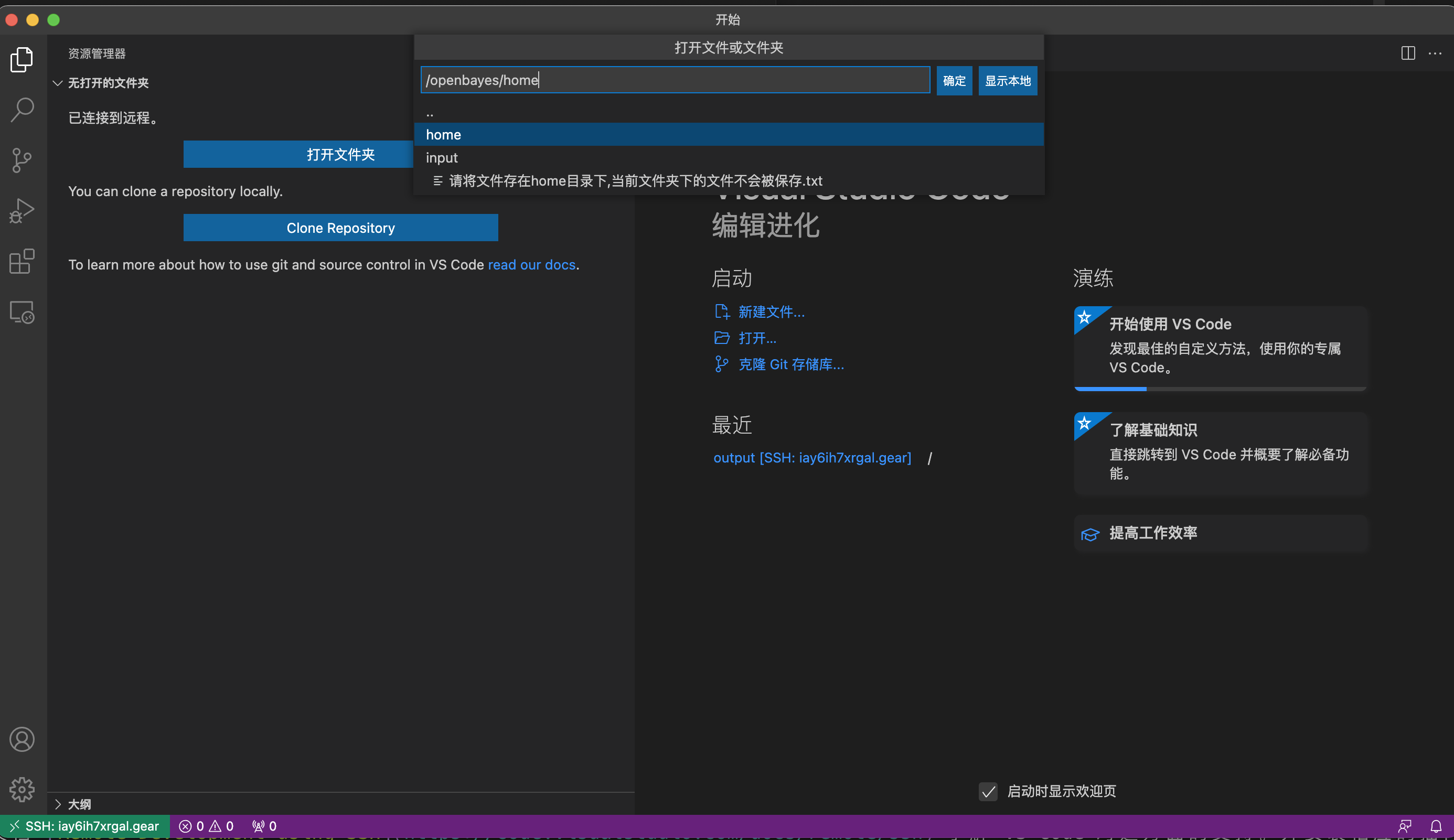This screenshot has width=1454, height=840.
Task: Open the Search view icon
Action: tap(22, 110)
